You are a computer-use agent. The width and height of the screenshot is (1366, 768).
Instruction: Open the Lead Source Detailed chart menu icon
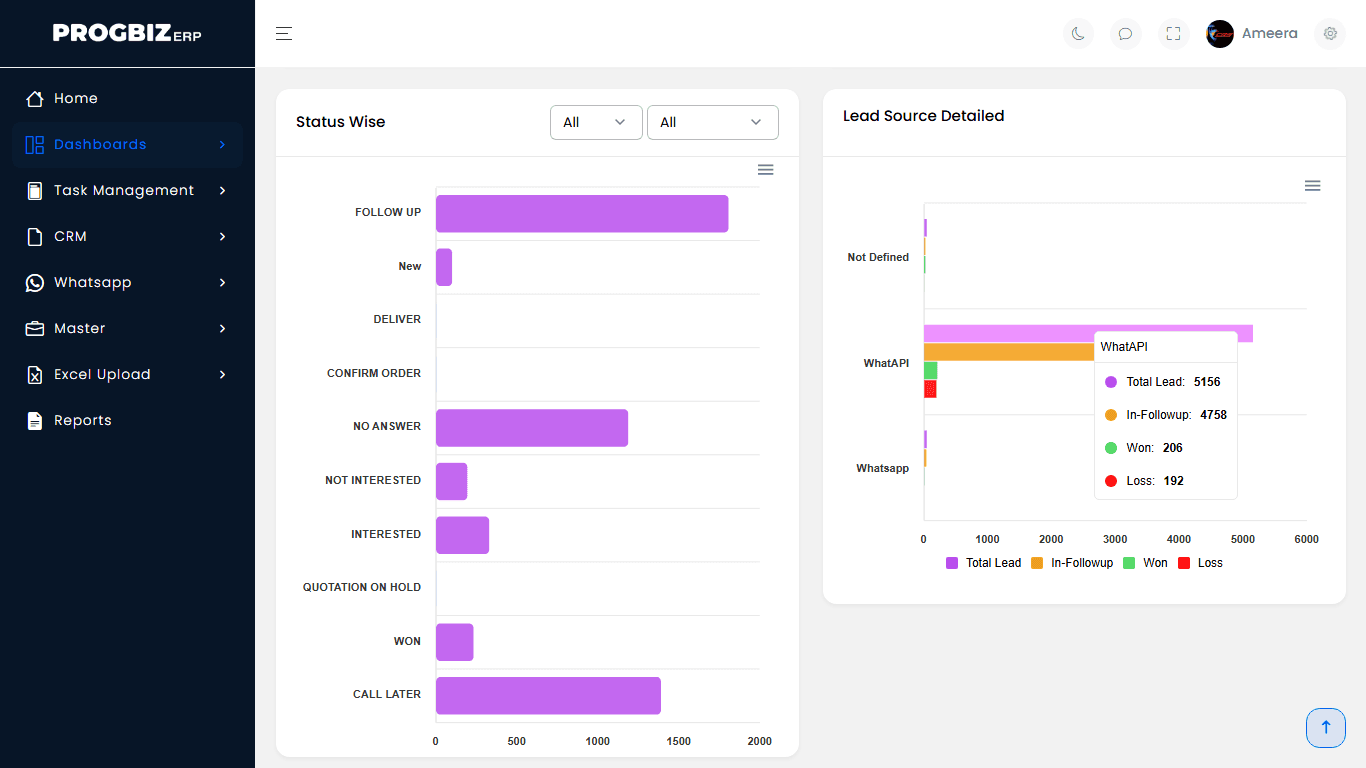1313,186
